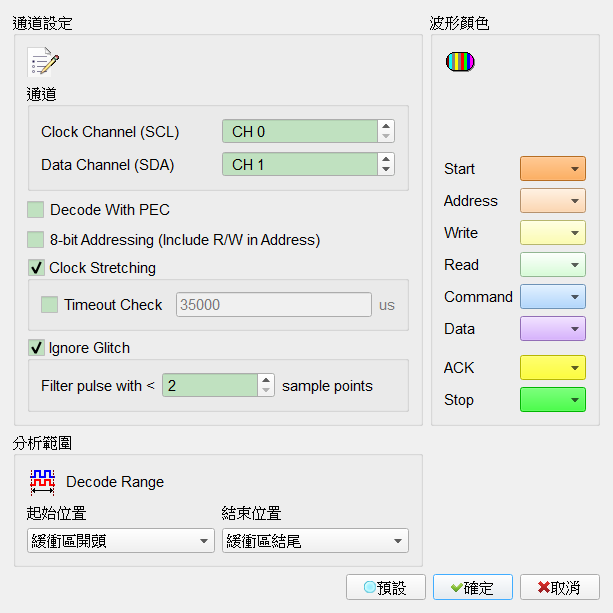Click the 35000 timeout value field

(274, 305)
